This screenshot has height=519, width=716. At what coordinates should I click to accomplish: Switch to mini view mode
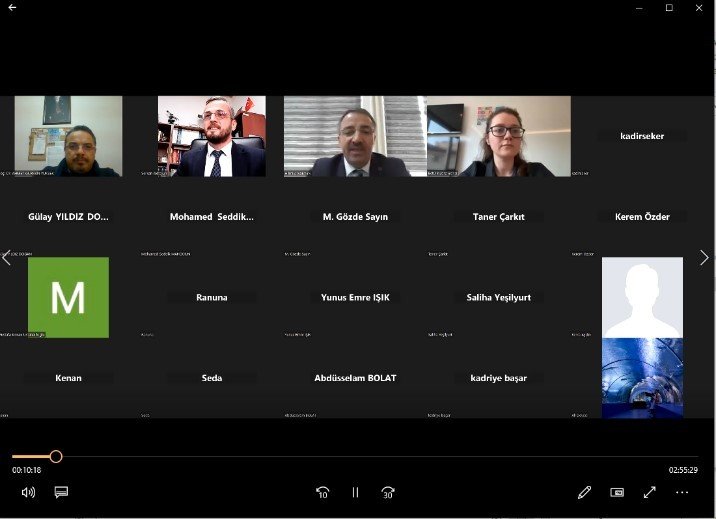(617, 492)
